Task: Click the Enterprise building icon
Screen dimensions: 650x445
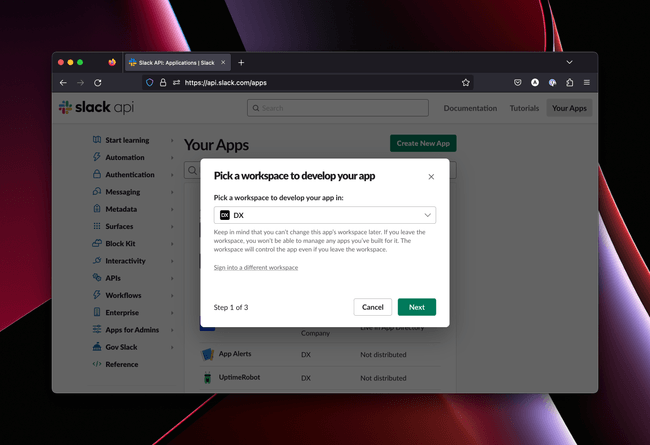Action: click(97, 312)
